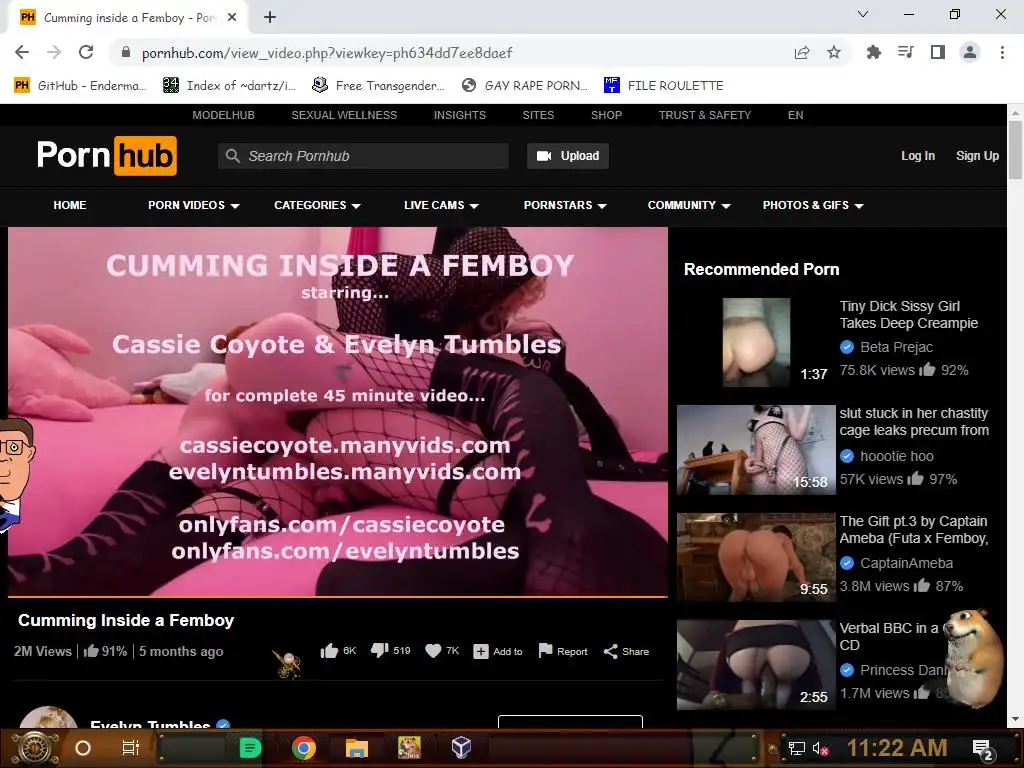The height and width of the screenshot is (768, 1024).
Task: Click the Cortana circle icon
Action: click(83, 748)
